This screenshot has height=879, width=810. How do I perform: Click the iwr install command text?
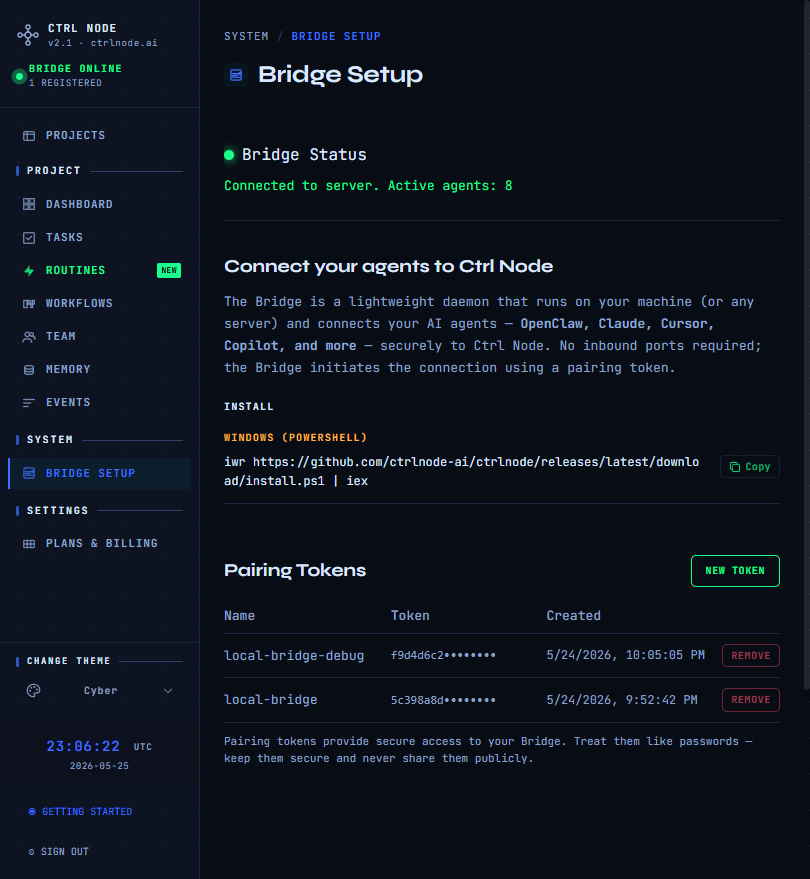tap(461, 471)
